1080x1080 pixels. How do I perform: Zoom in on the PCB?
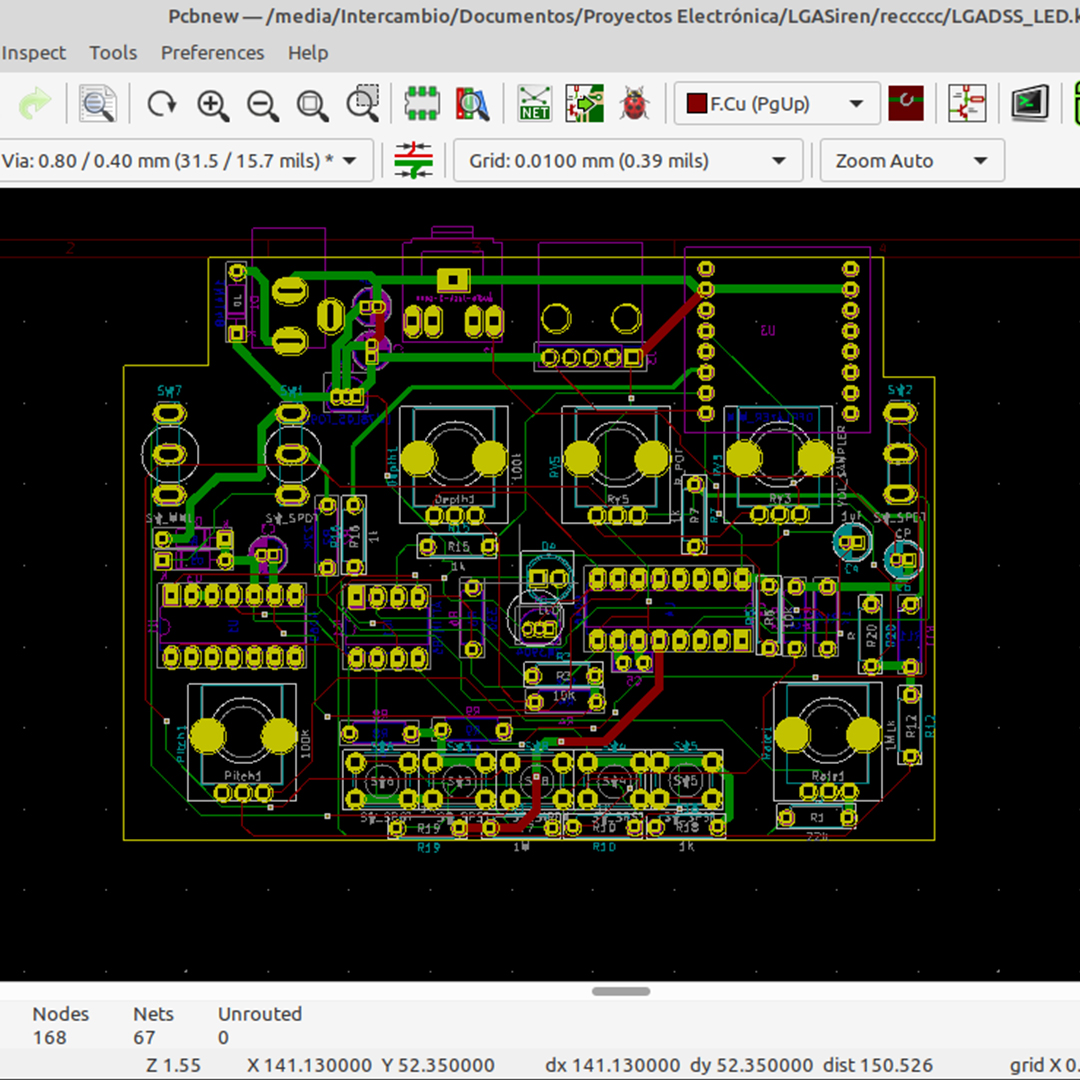pos(212,104)
